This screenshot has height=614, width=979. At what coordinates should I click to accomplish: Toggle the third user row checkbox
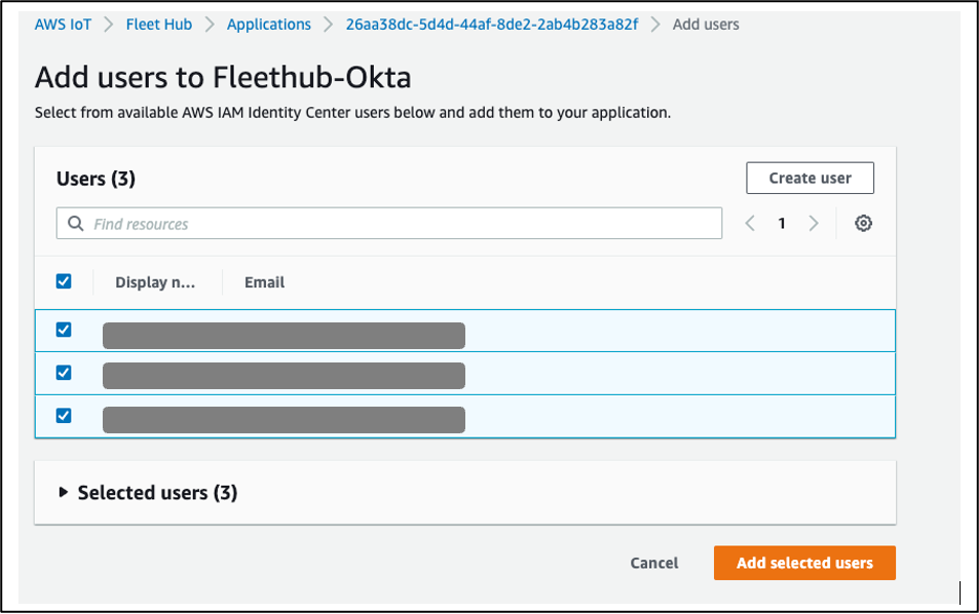point(64,415)
